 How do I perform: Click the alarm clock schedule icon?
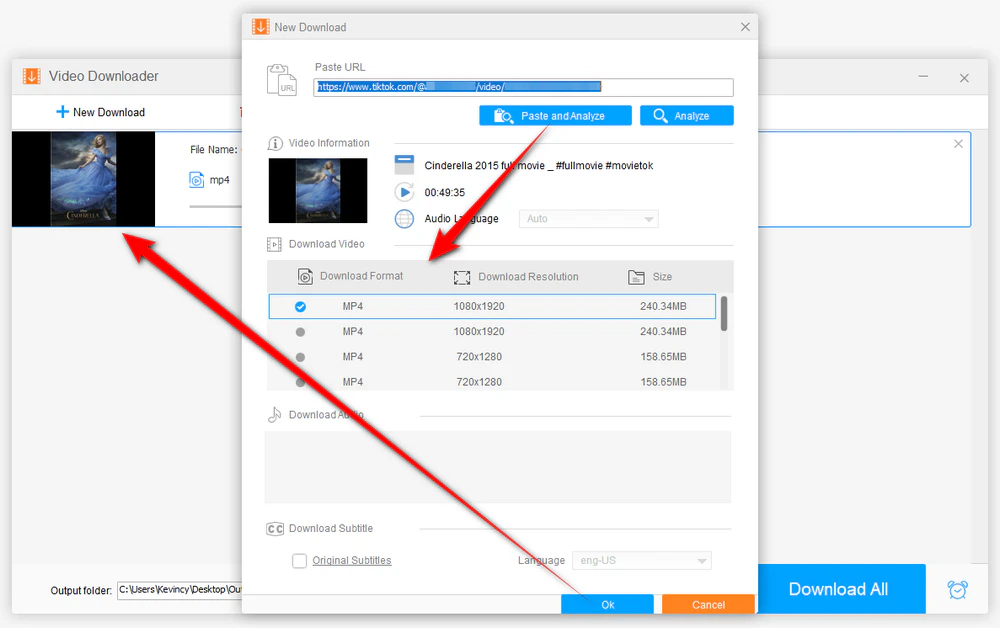tap(957, 590)
